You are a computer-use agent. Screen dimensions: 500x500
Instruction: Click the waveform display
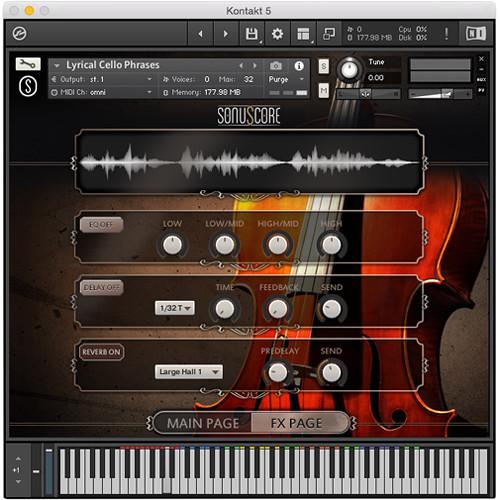click(x=249, y=162)
